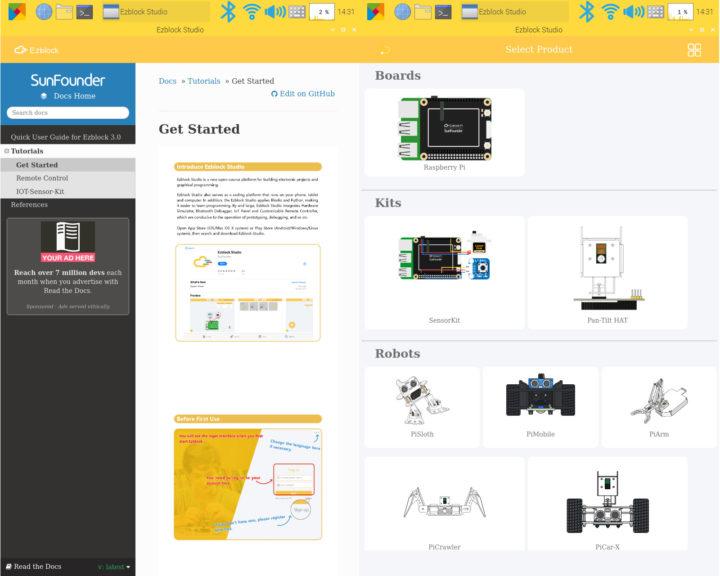
Task: Click the volume speaker icon in right taskbar
Action: pos(634,11)
